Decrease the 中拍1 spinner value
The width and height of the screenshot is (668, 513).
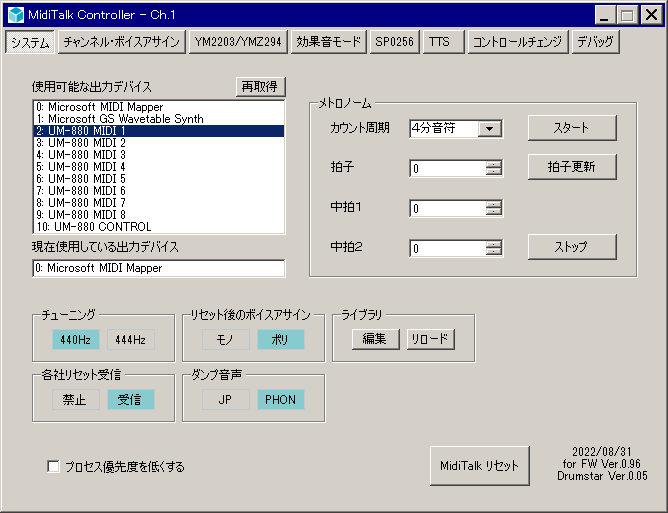[x=493, y=212]
